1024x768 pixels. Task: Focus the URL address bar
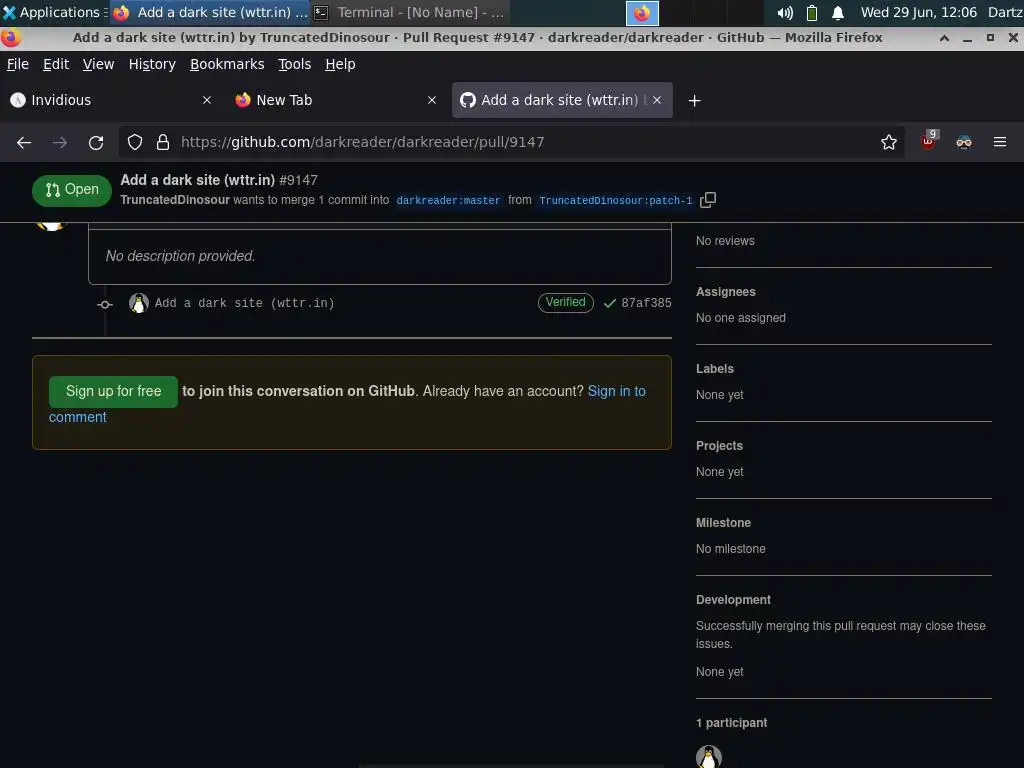(511, 142)
